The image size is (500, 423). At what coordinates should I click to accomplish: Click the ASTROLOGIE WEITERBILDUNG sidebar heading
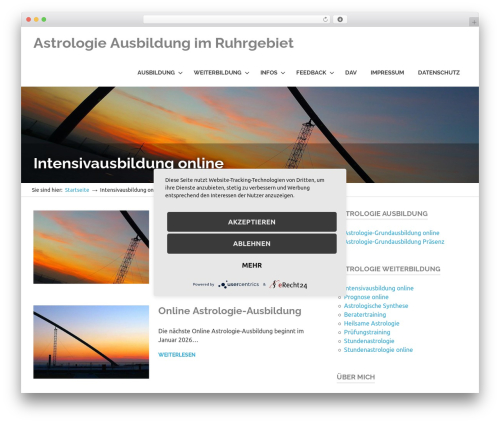click(x=393, y=269)
